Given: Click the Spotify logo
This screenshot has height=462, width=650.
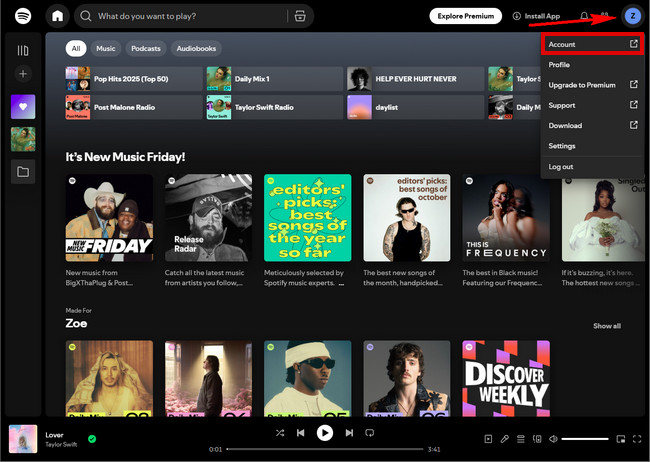Looking at the screenshot, I should tap(23, 16).
